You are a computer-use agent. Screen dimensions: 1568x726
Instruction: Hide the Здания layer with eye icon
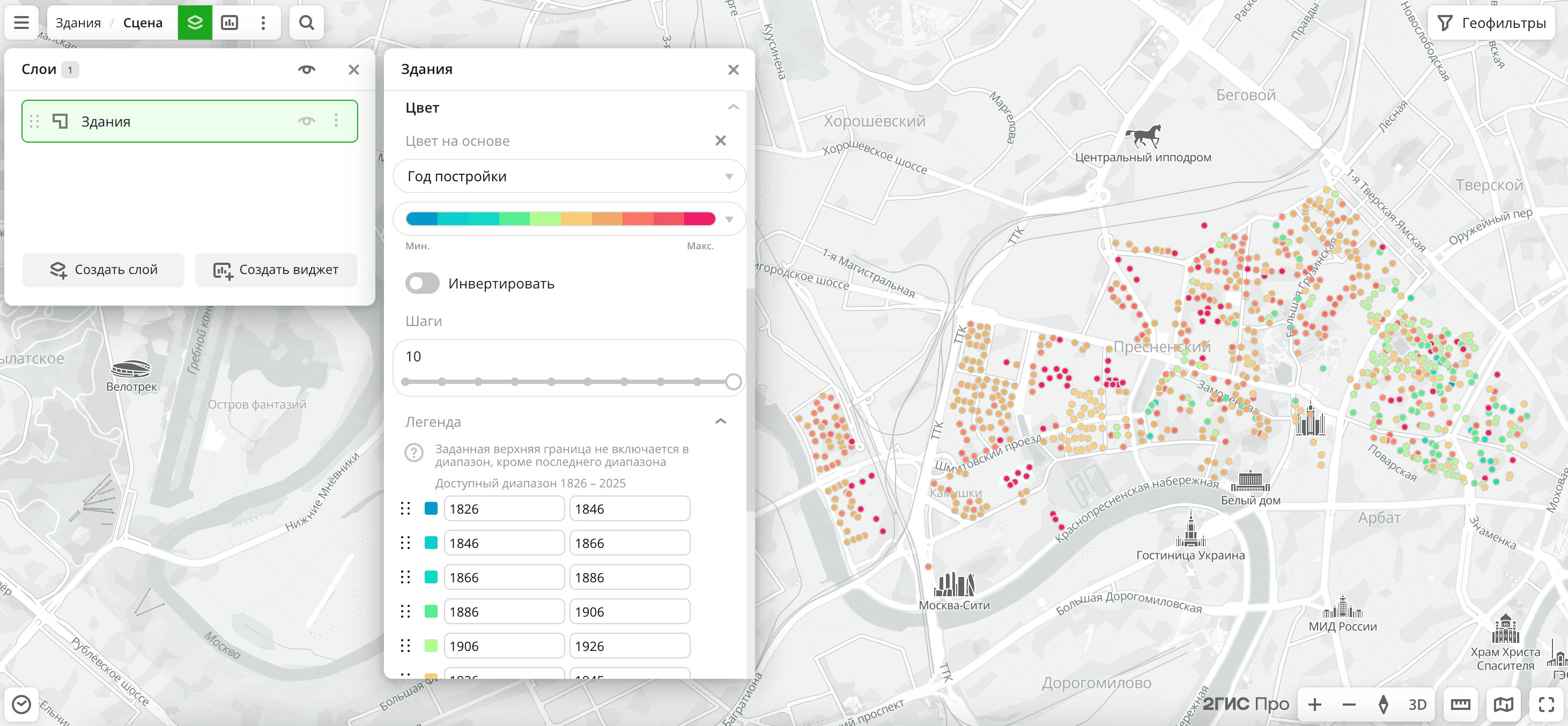306,121
